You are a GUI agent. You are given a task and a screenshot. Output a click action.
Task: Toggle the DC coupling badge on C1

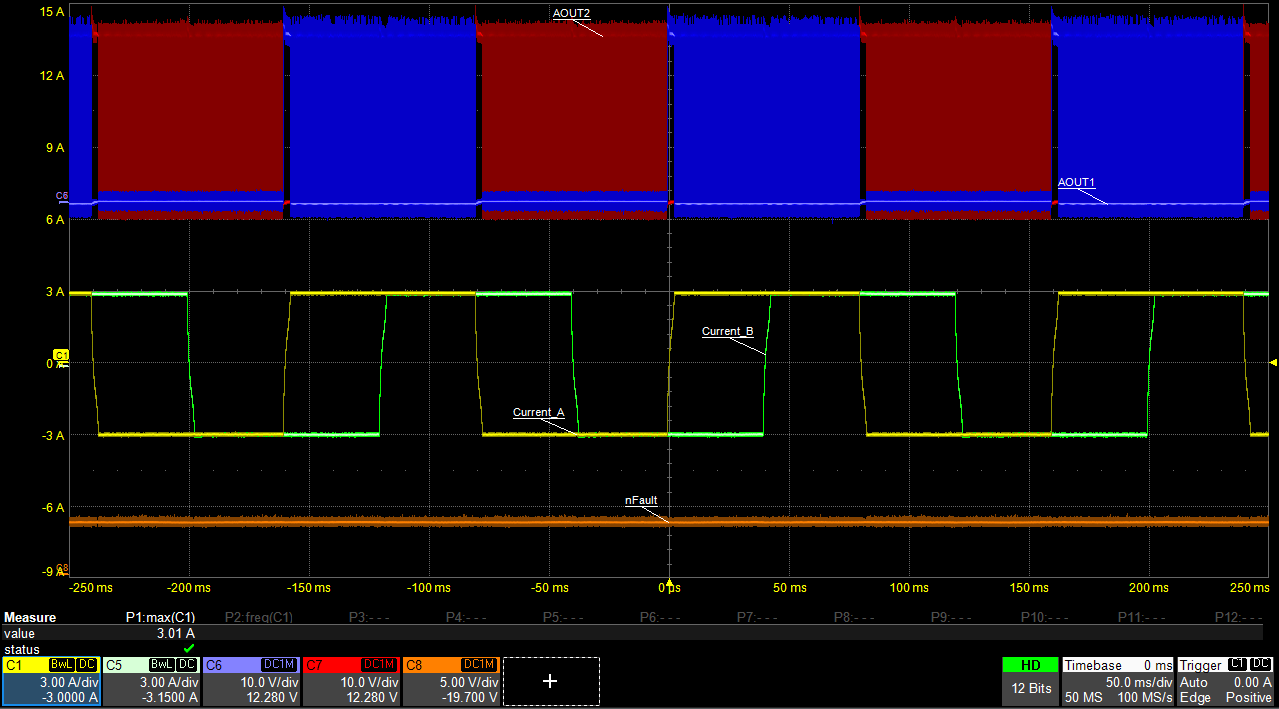(x=86, y=664)
